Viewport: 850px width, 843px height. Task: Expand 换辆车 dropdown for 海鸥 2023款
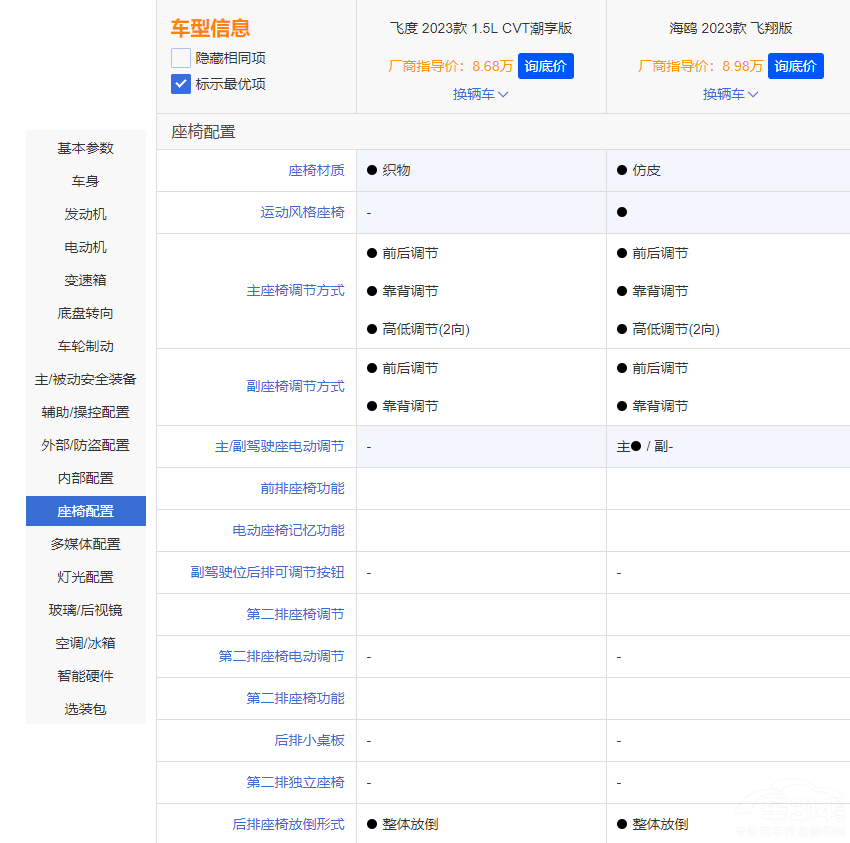click(x=730, y=94)
